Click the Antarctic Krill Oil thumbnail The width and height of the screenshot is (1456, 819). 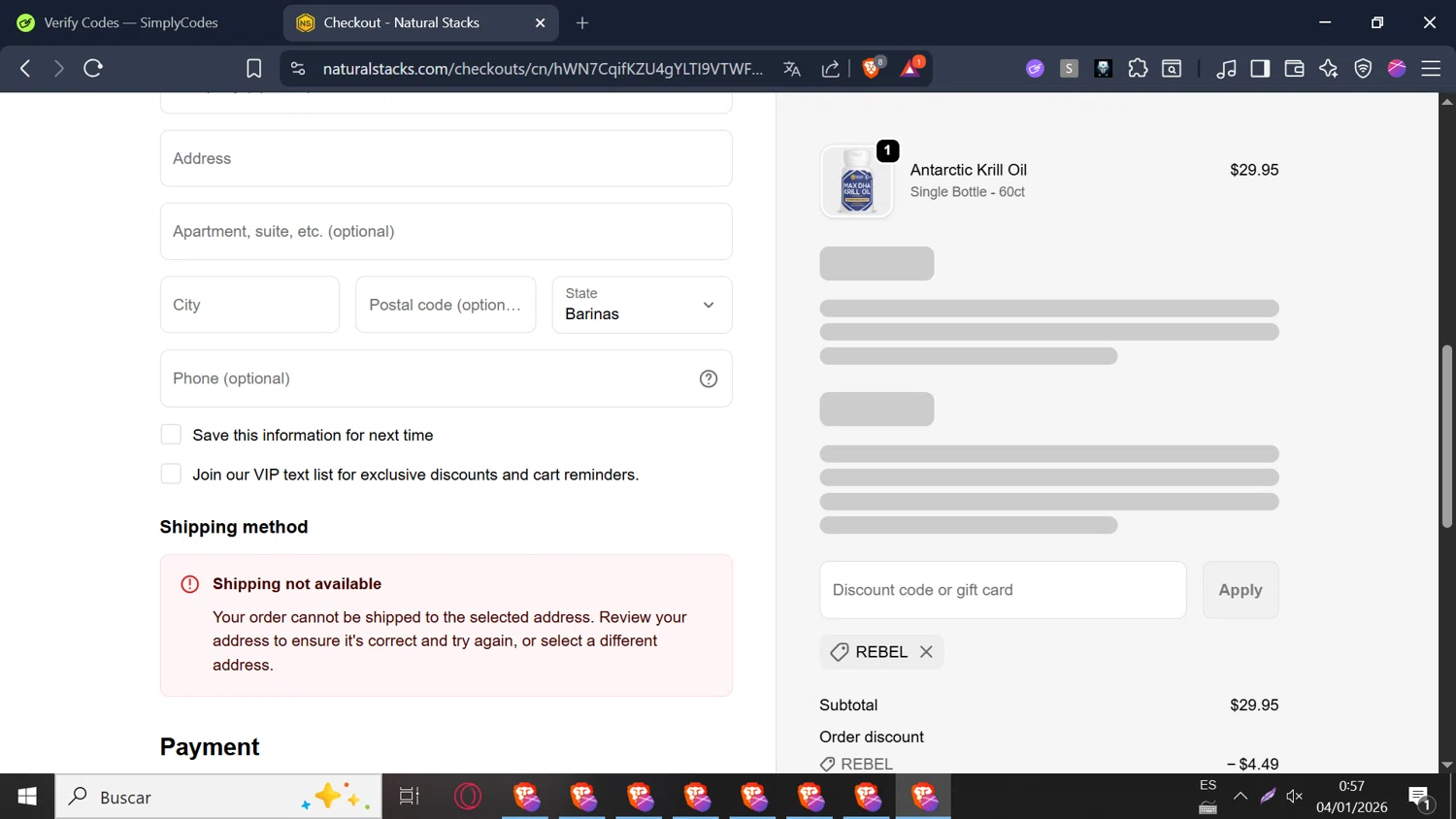[x=856, y=181]
